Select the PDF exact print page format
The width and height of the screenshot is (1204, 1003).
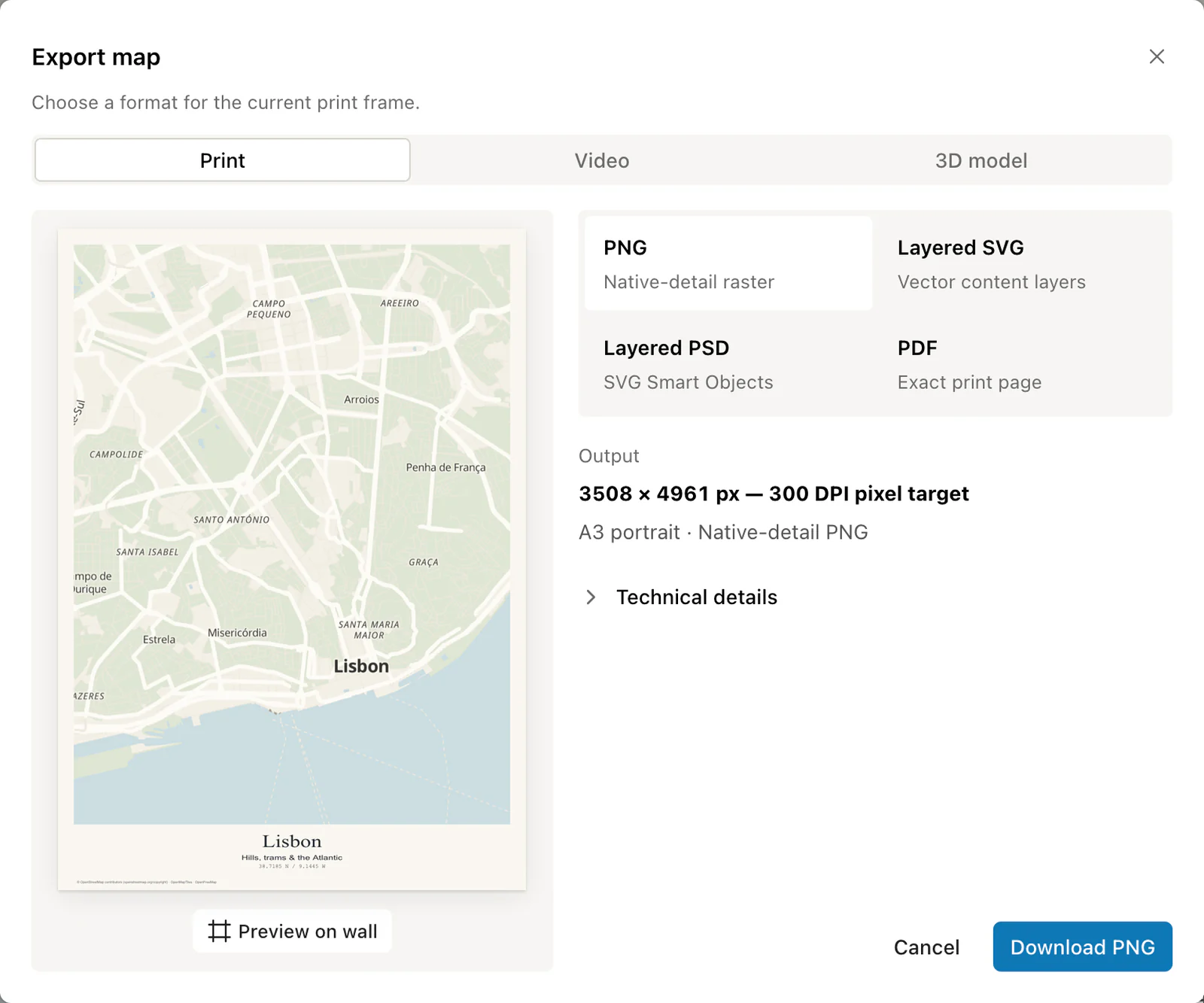[x=1022, y=364]
